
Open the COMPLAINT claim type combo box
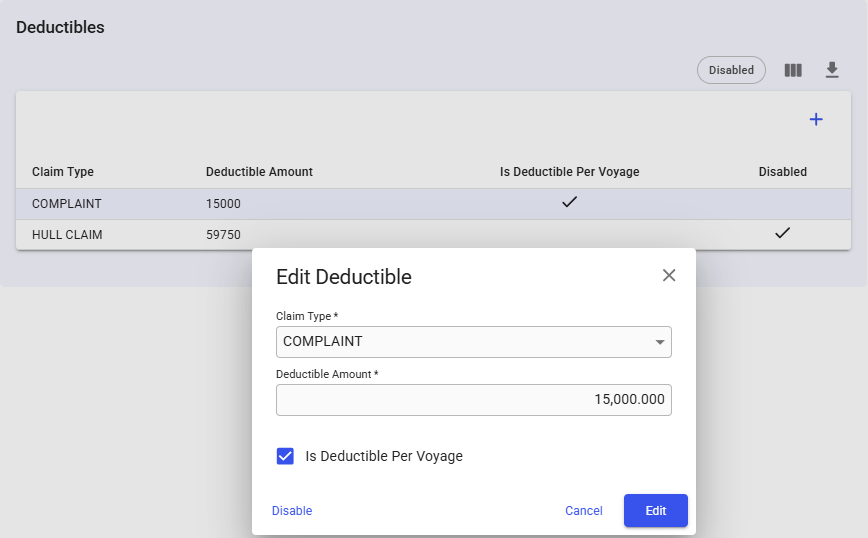tap(460, 342)
